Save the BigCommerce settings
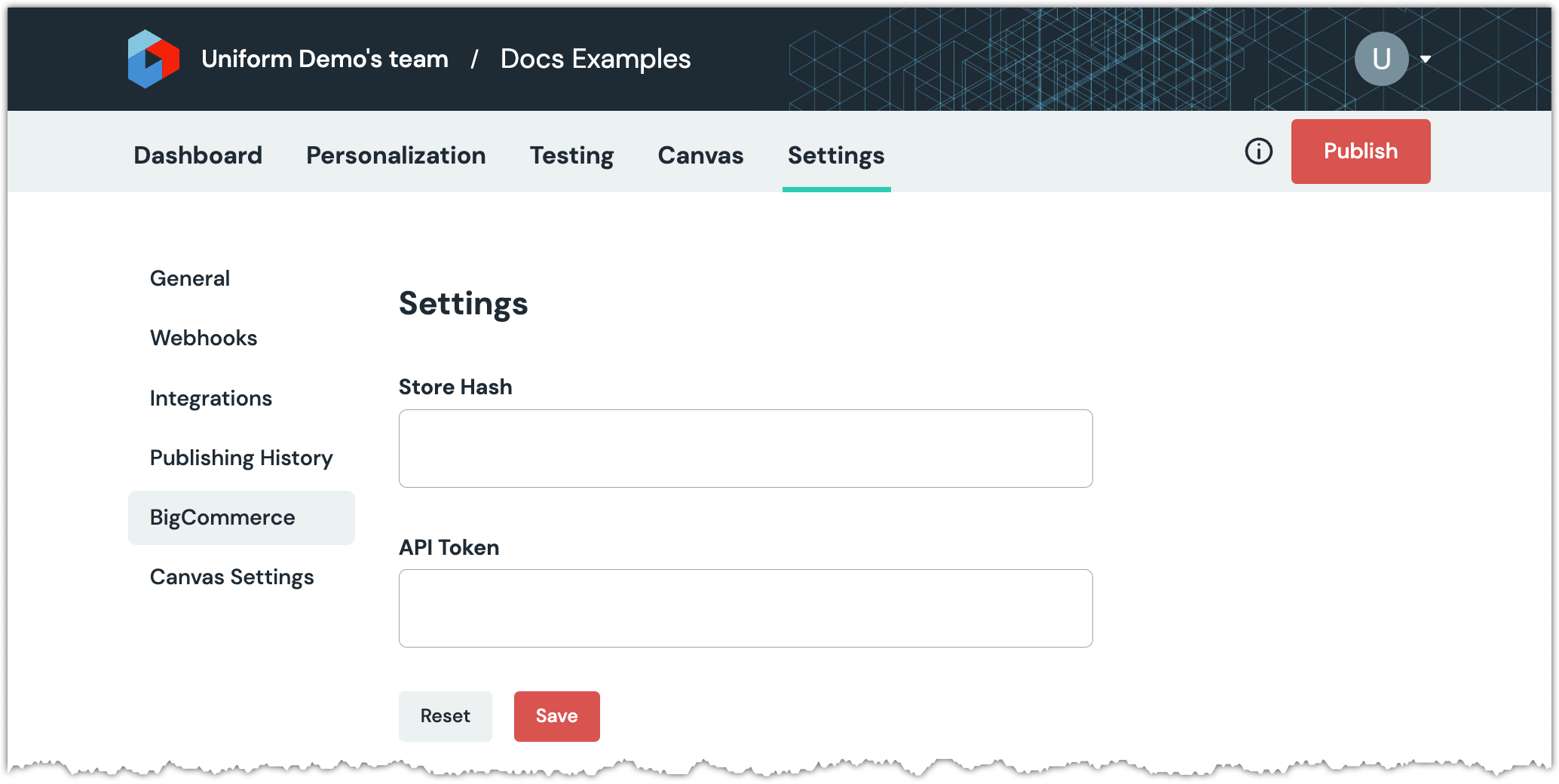This screenshot has height=784, width=1559. 557,716
